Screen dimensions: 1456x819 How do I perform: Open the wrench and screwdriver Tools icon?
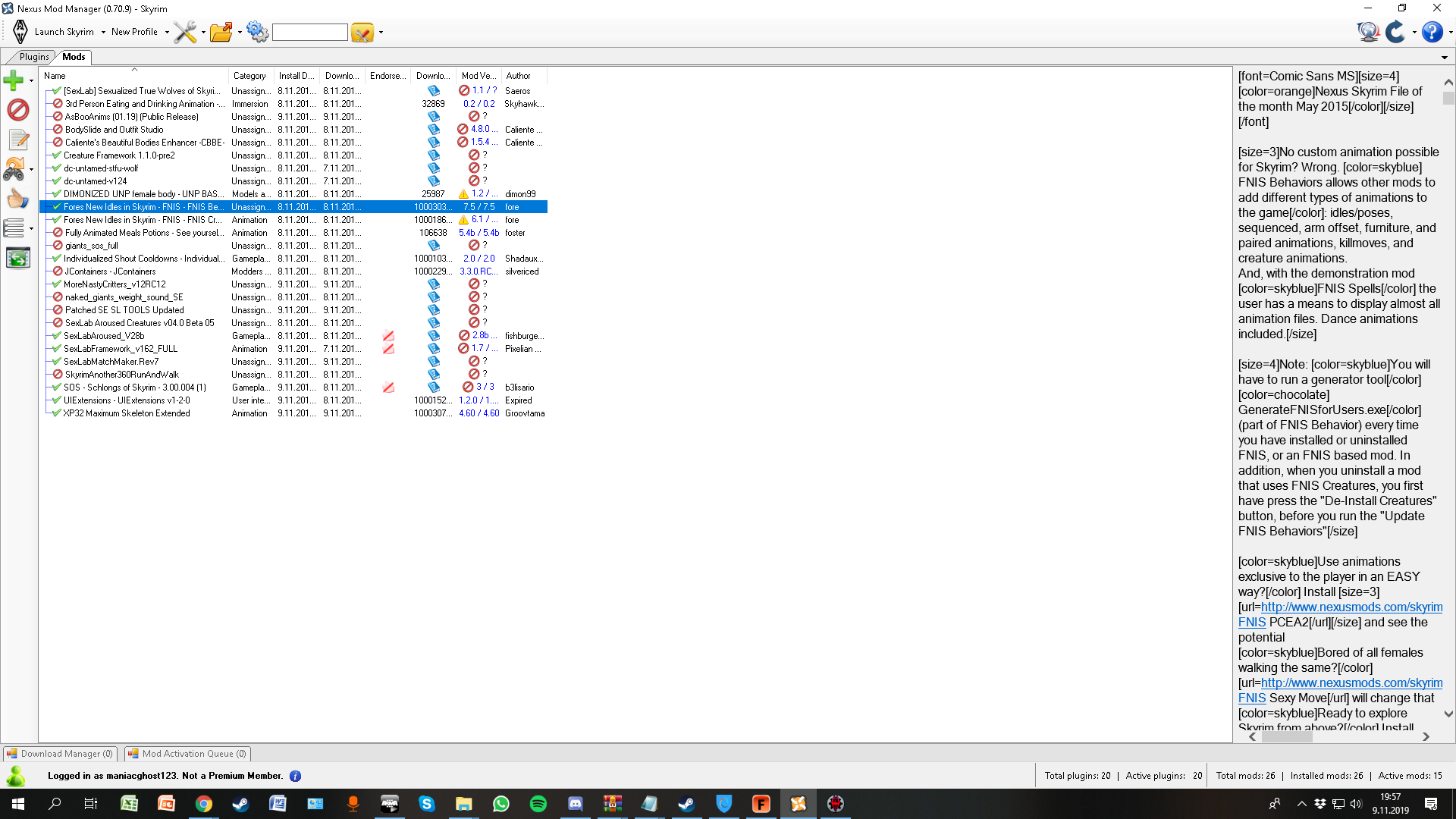pyautogui.click(x=185, y=32)
